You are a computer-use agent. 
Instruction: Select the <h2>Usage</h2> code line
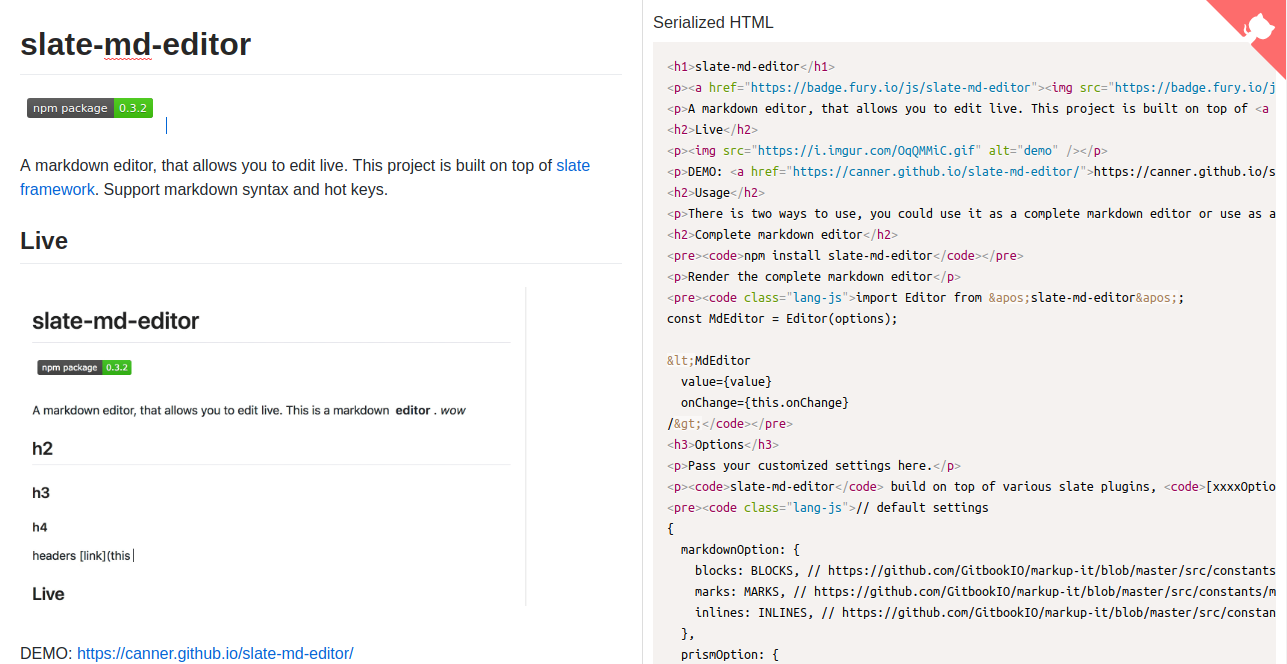coord(716,193)
